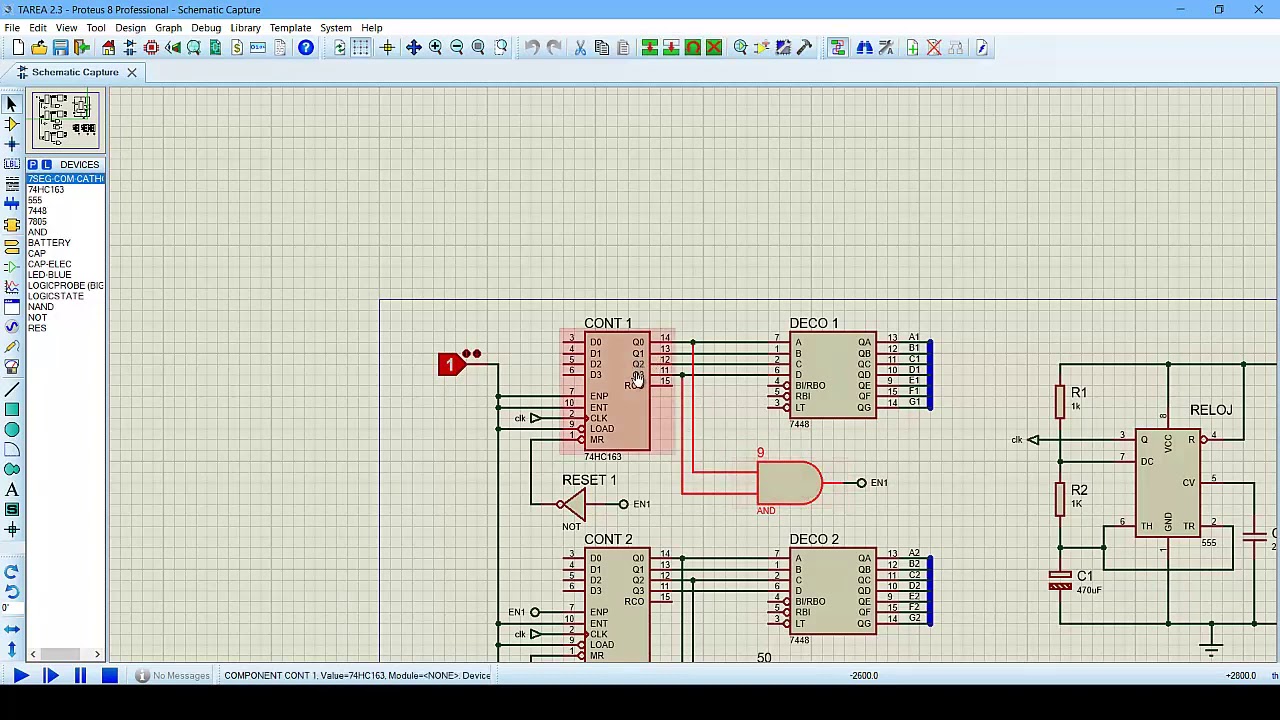Select 7SEG-COM-CATHODE in devices list
The image size is (1280, 720).
(65, 178)
